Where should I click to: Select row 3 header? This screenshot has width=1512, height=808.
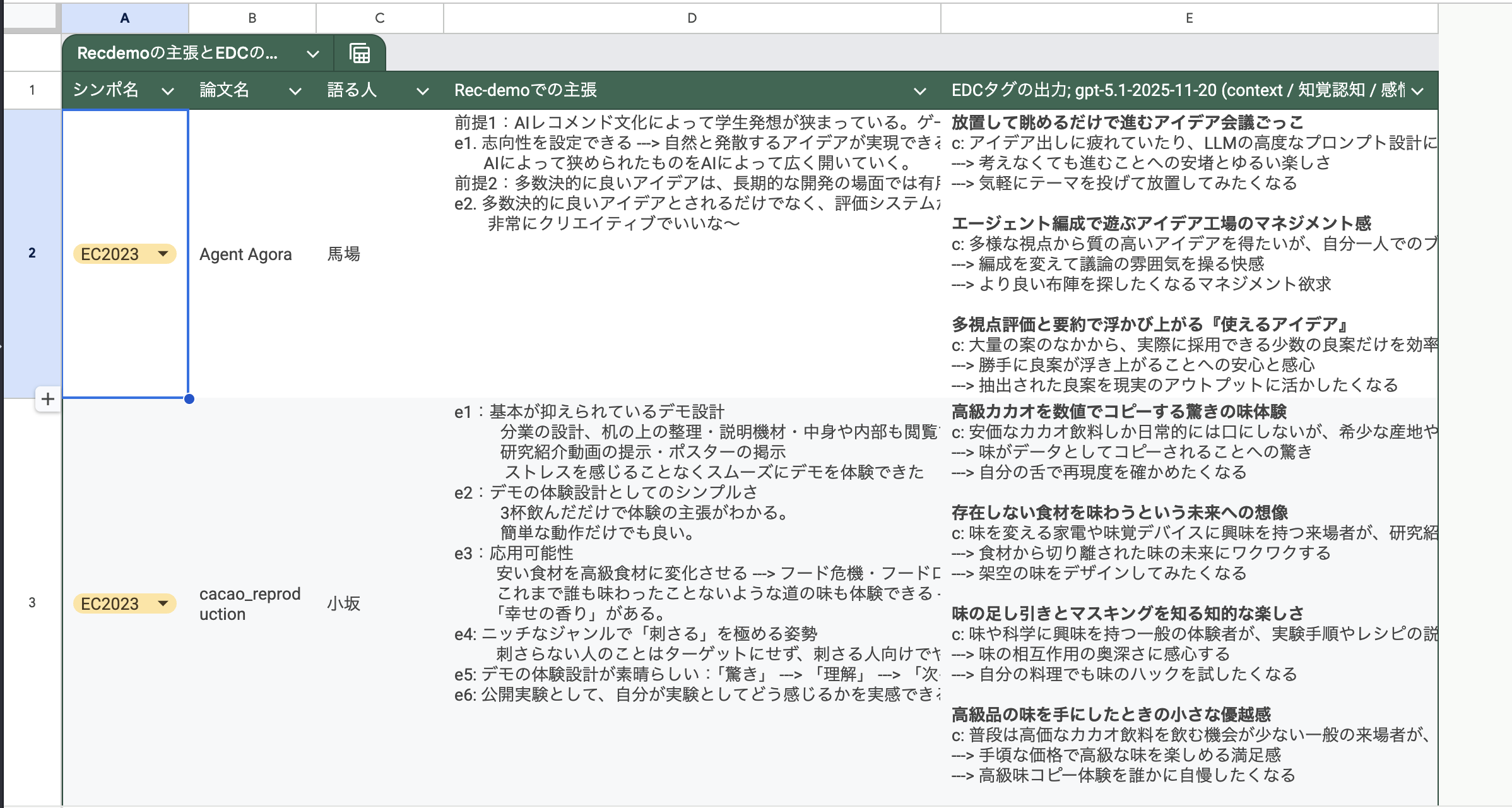pos(32,602)
